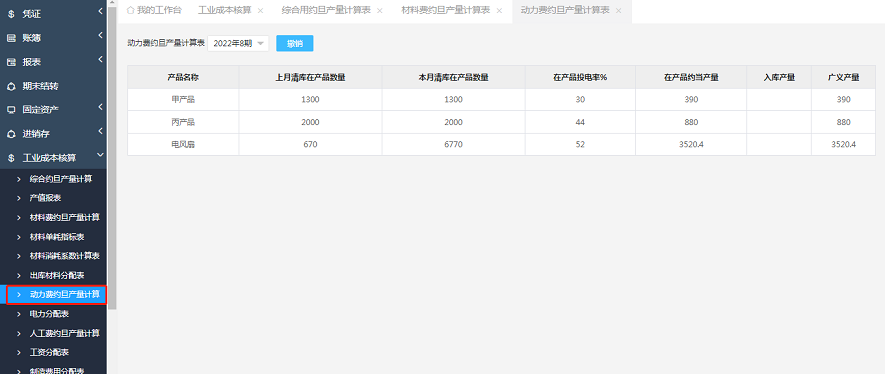This screenshot has width=885, height=374.
Task: Click the icon beside 期末结转
Action: (11, 86)
